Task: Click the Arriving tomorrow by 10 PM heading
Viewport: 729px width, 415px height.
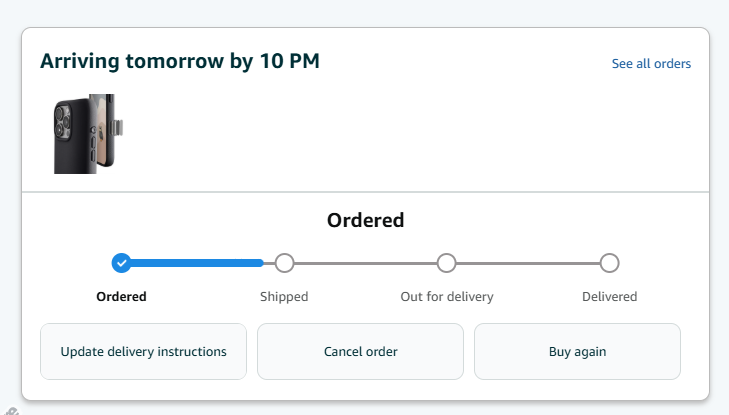Action: click(180, 61)
